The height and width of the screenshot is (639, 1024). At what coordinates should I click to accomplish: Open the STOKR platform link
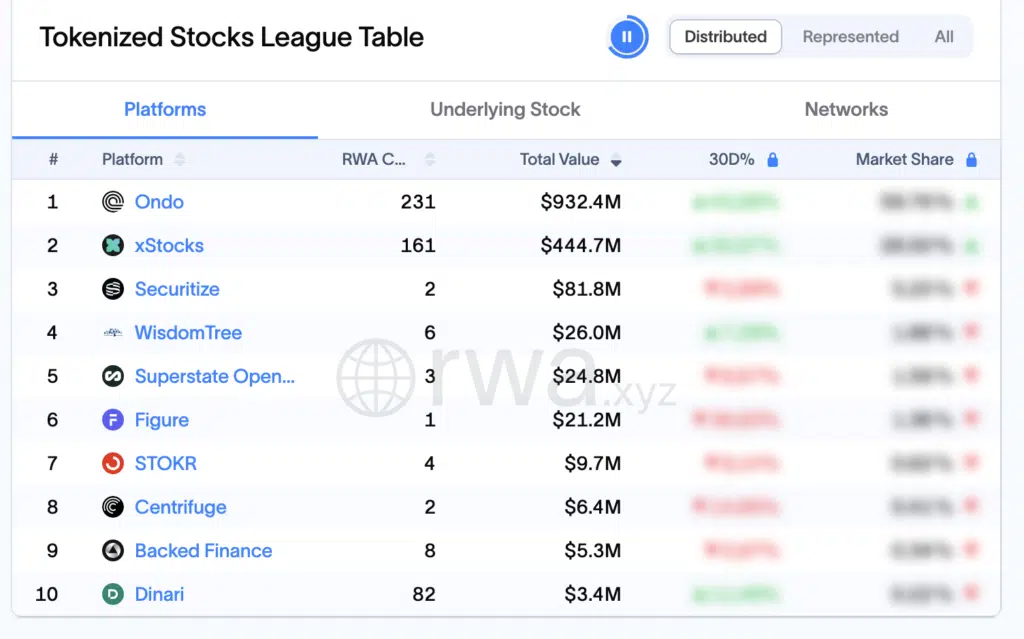[165, 463]
